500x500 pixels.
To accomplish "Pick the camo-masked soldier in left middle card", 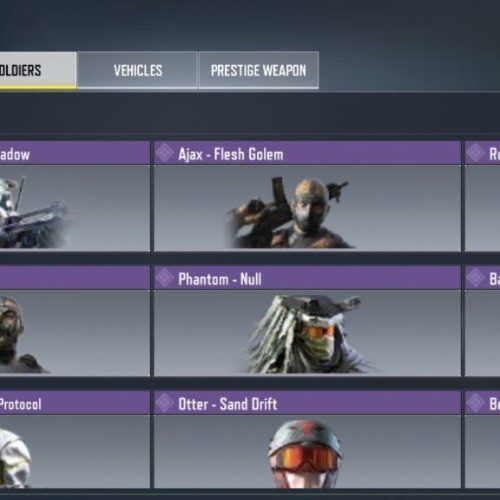I will click(75, 333).
